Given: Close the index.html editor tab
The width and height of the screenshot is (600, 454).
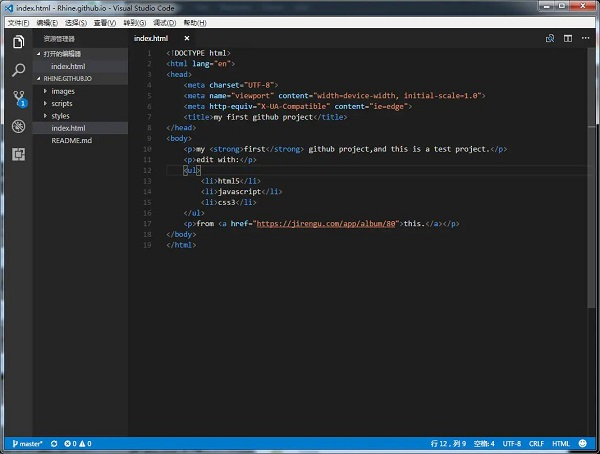Looking at the screenshot, I should pyautogui.click(x=186, y=38).
